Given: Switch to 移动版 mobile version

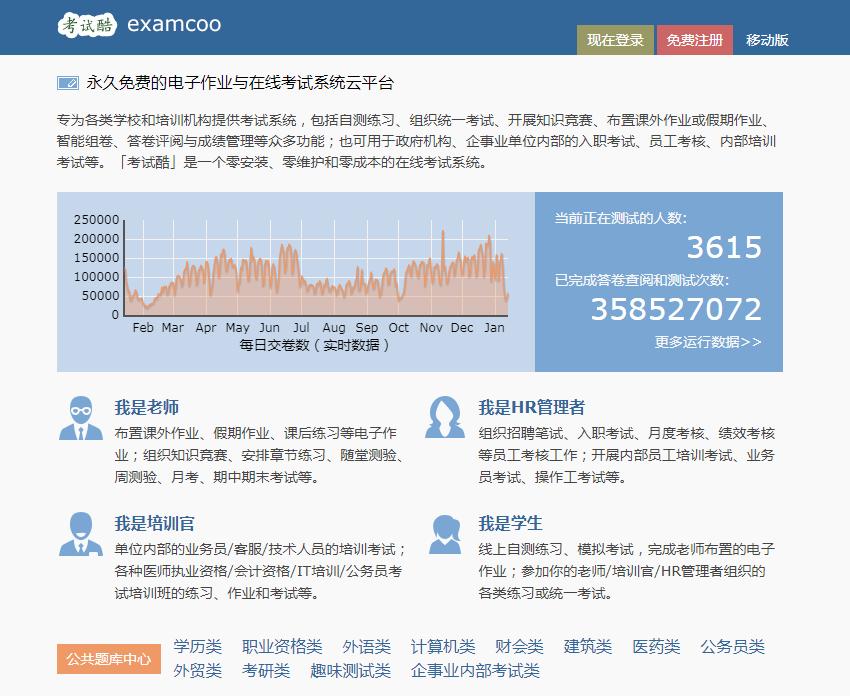Looking at the screenshot, I should click(x=767, y=40).
